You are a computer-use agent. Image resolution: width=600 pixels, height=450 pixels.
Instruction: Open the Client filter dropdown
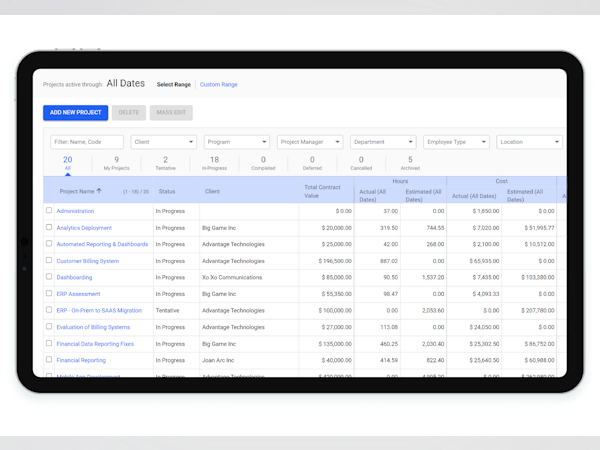tap(163, 142)
